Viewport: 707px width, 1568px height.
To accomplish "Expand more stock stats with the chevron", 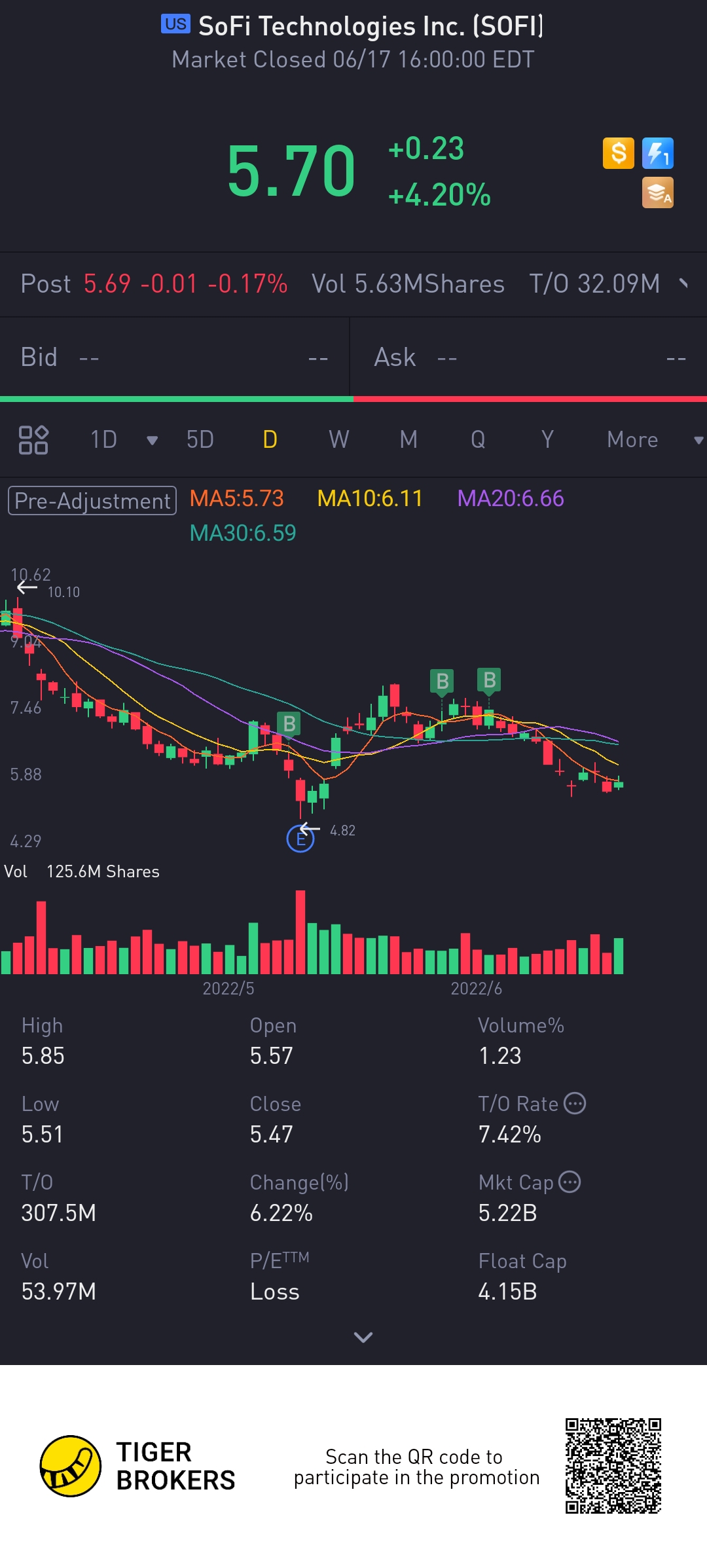I will coord(363,1337).
